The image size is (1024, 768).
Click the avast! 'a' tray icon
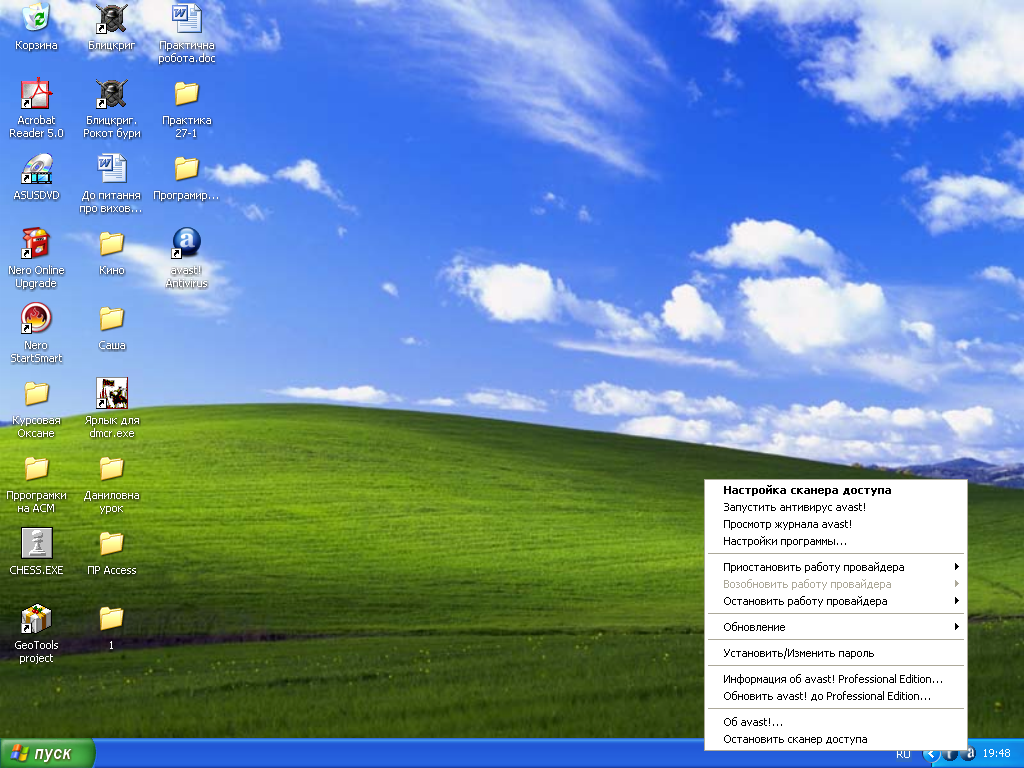969,754
